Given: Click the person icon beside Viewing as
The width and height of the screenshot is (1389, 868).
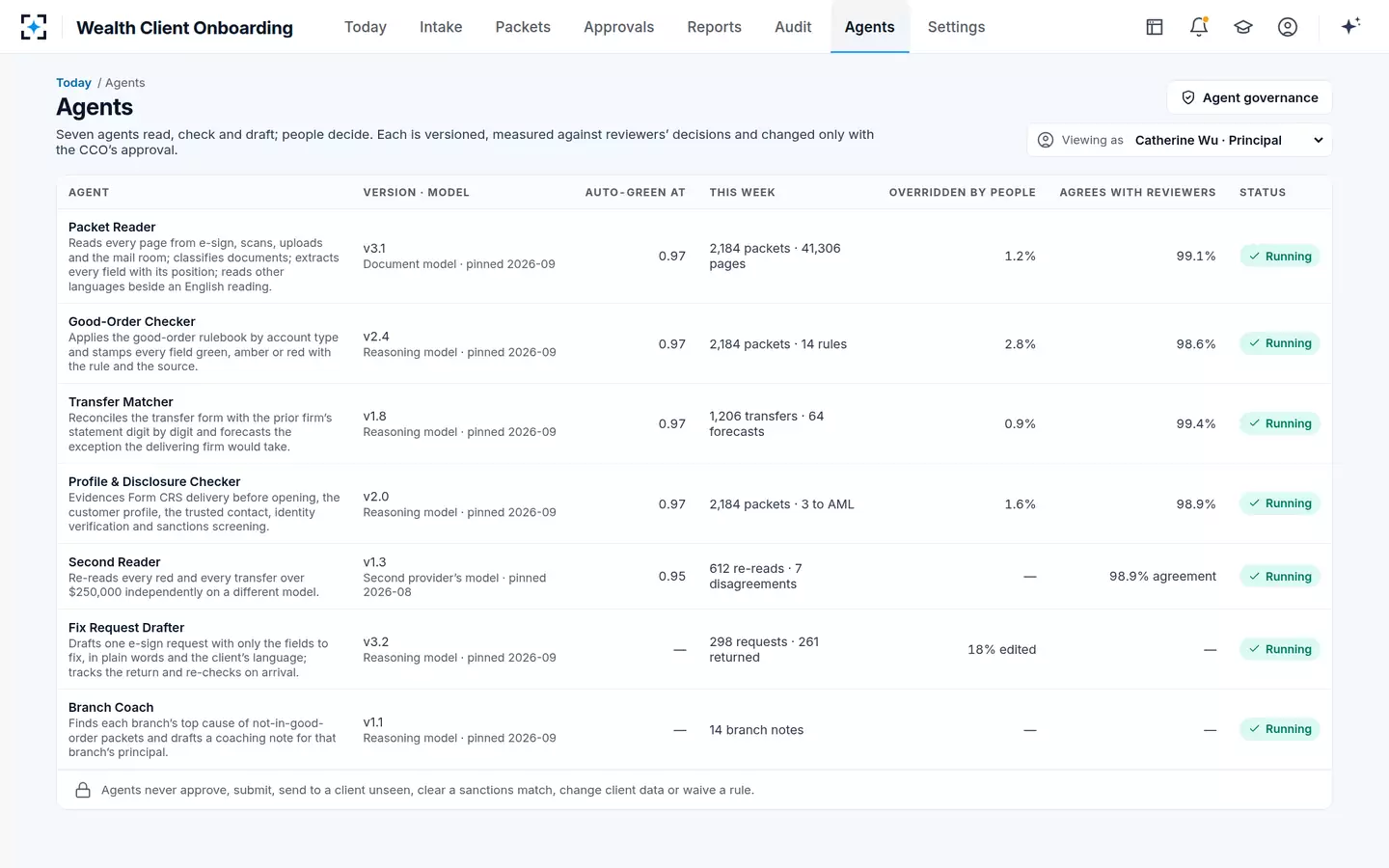Looking at the screenshot, I should point(1046,140).
